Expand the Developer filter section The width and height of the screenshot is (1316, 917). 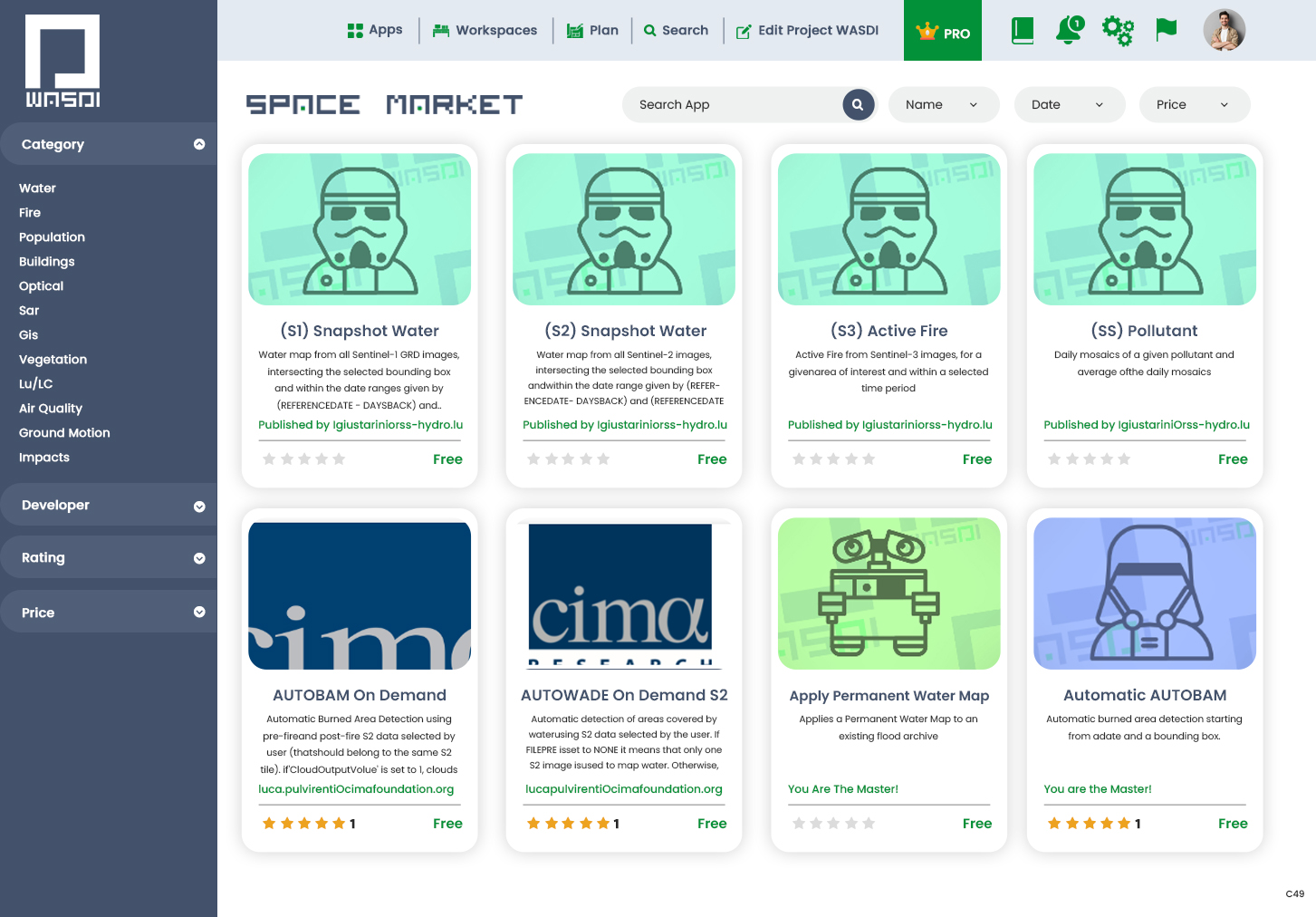pos(109,506)
